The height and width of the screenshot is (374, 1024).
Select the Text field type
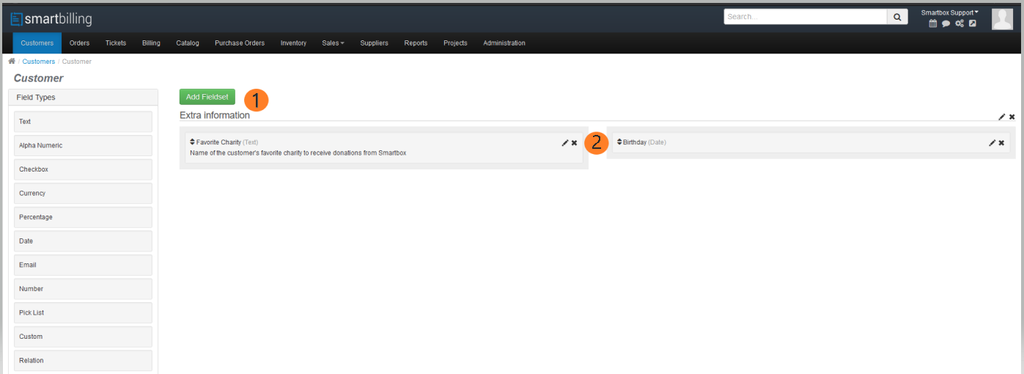[83, 121]
